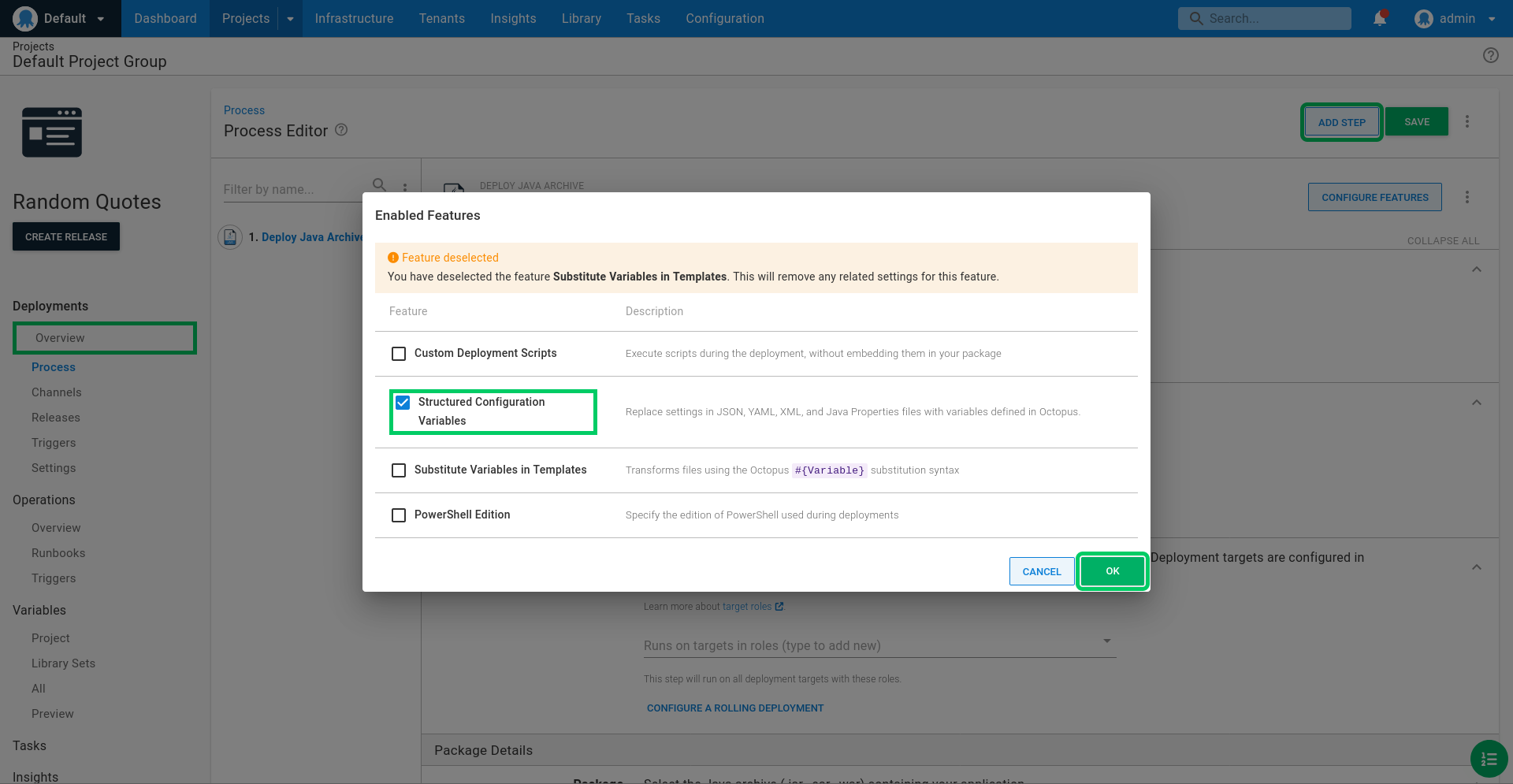Viewport: 1513px width, 784px height.
Task: Open Variables Project in sidebar
Action: [x=50, y=638]
